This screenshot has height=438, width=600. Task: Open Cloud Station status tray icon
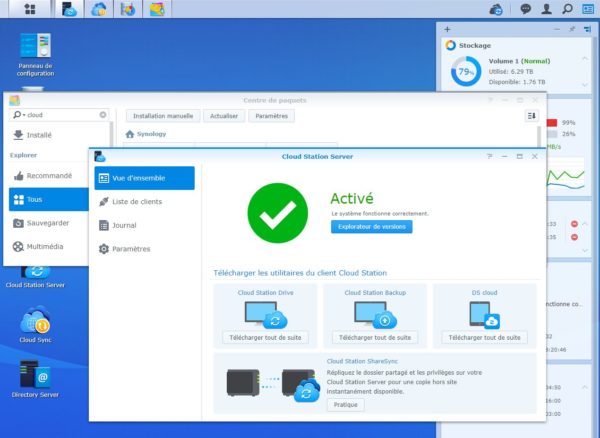click(x=496, y=9)
